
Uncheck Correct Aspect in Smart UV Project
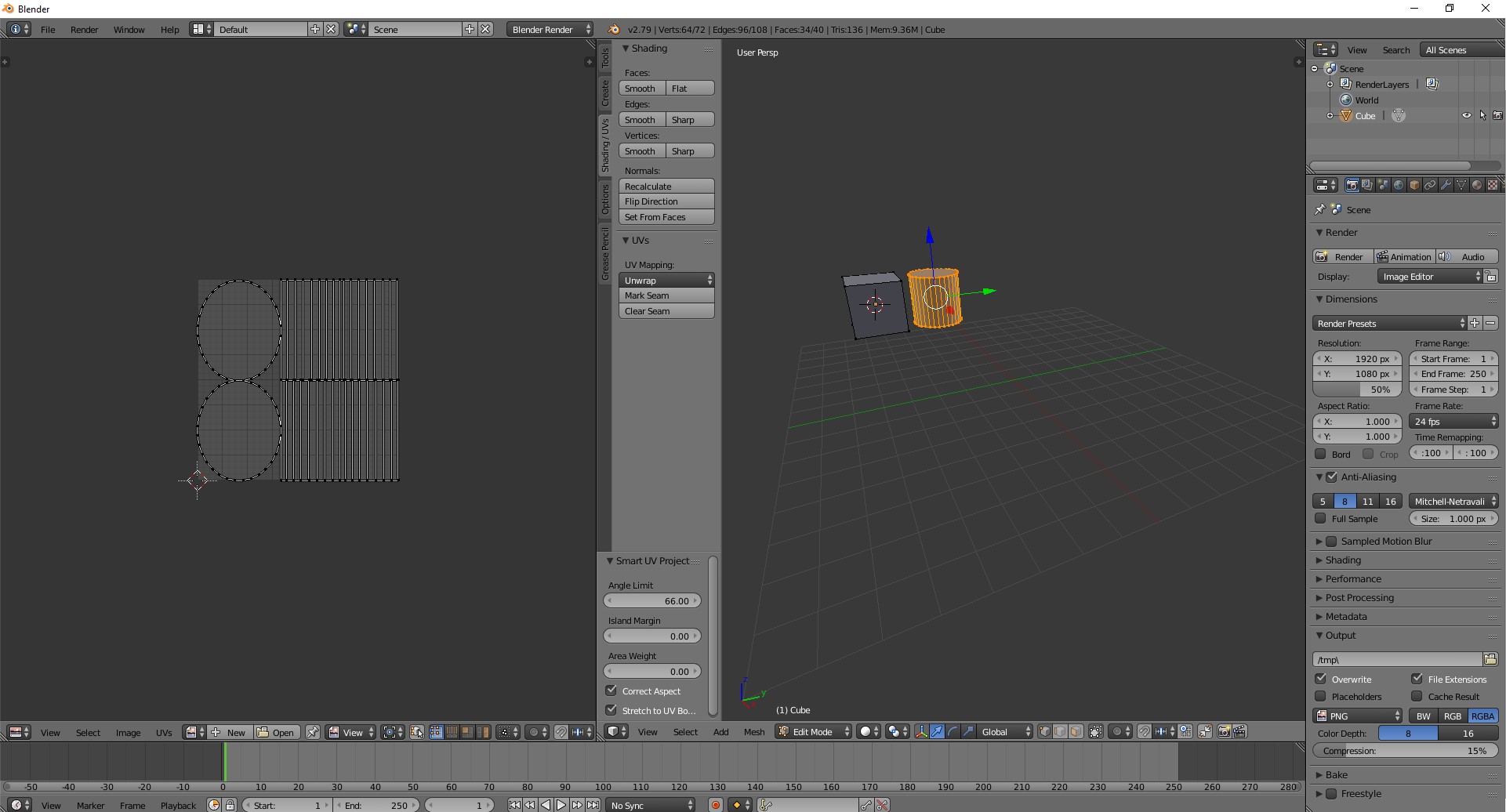click(611, 691)
